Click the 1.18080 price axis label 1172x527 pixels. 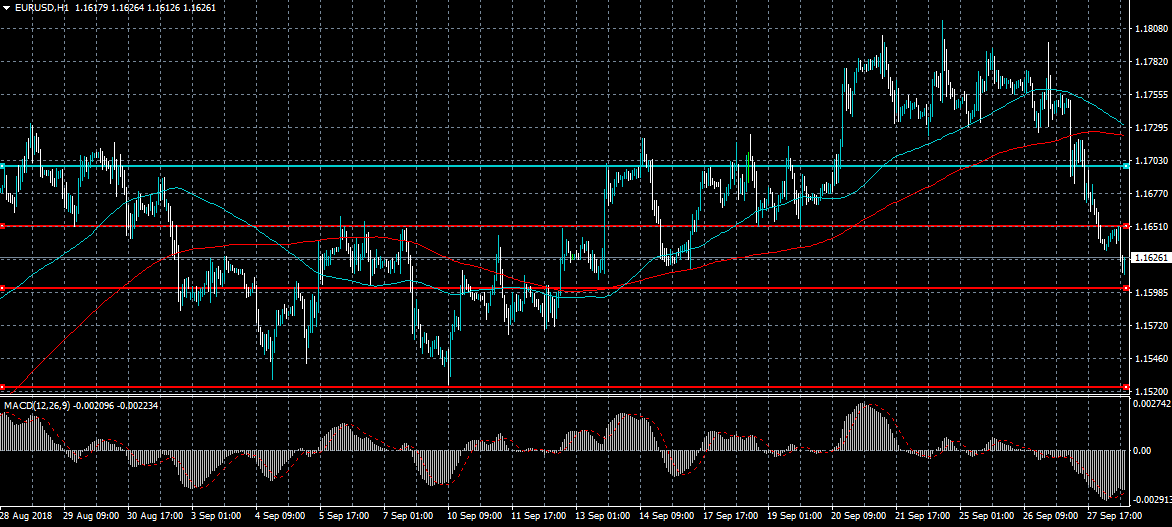(x=1150, y=29)
